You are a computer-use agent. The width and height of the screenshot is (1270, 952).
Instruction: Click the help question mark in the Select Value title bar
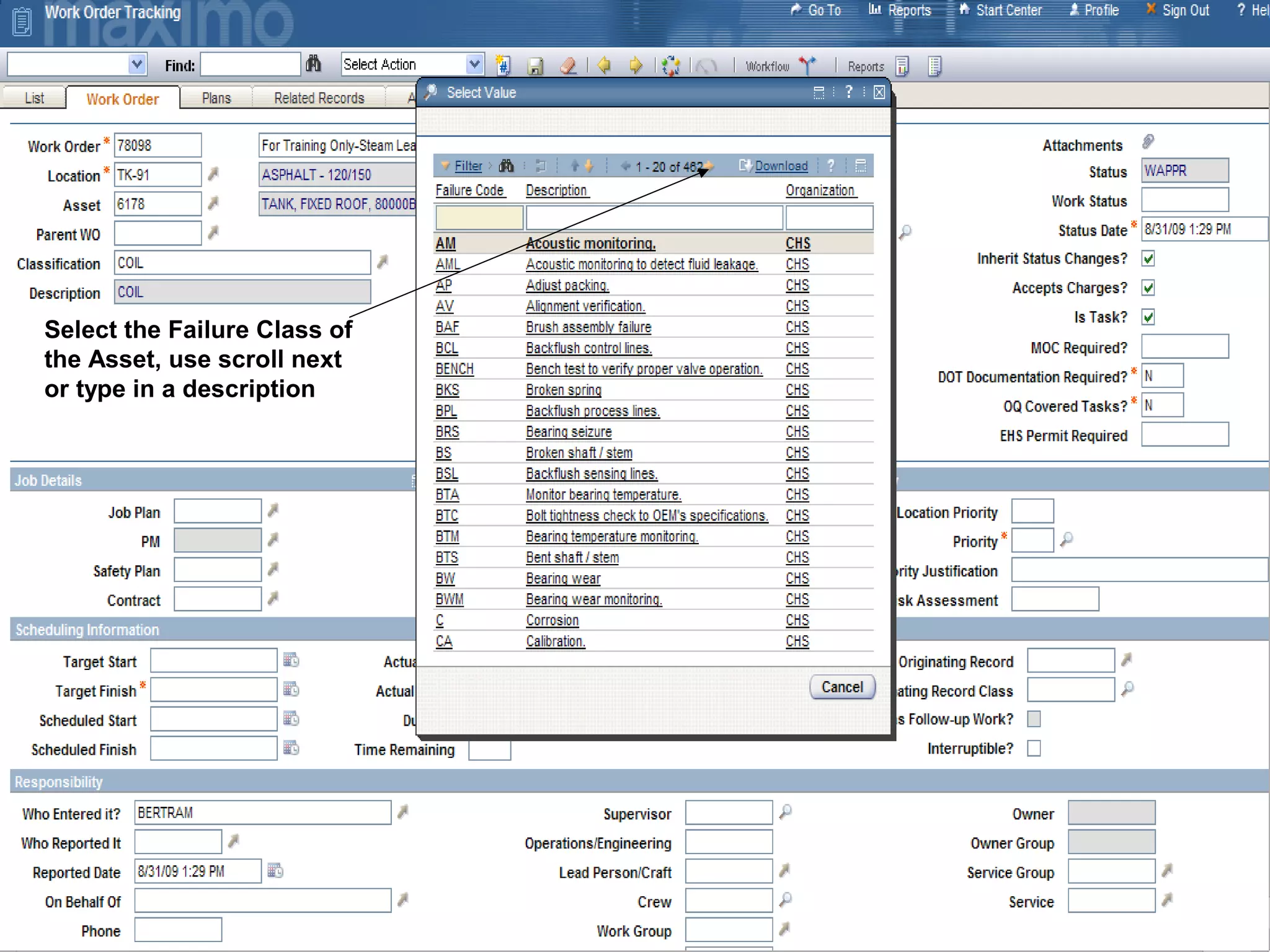click(849, 92)
